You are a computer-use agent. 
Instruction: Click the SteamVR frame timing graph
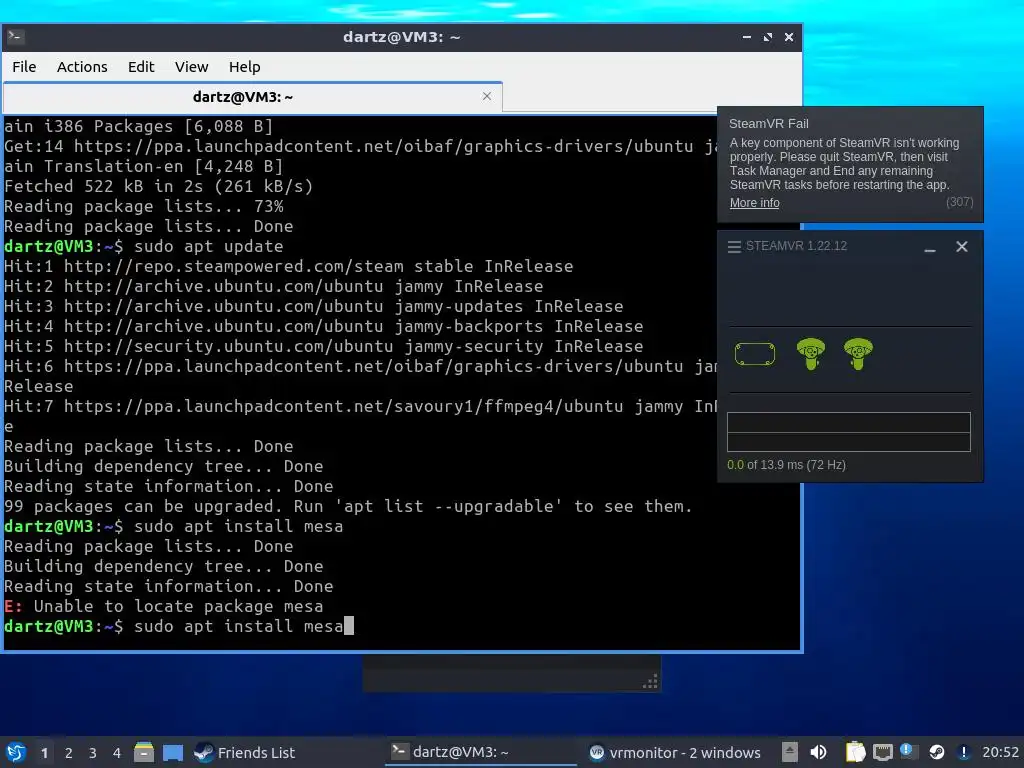pyautogui.click(x=849, y=432)
